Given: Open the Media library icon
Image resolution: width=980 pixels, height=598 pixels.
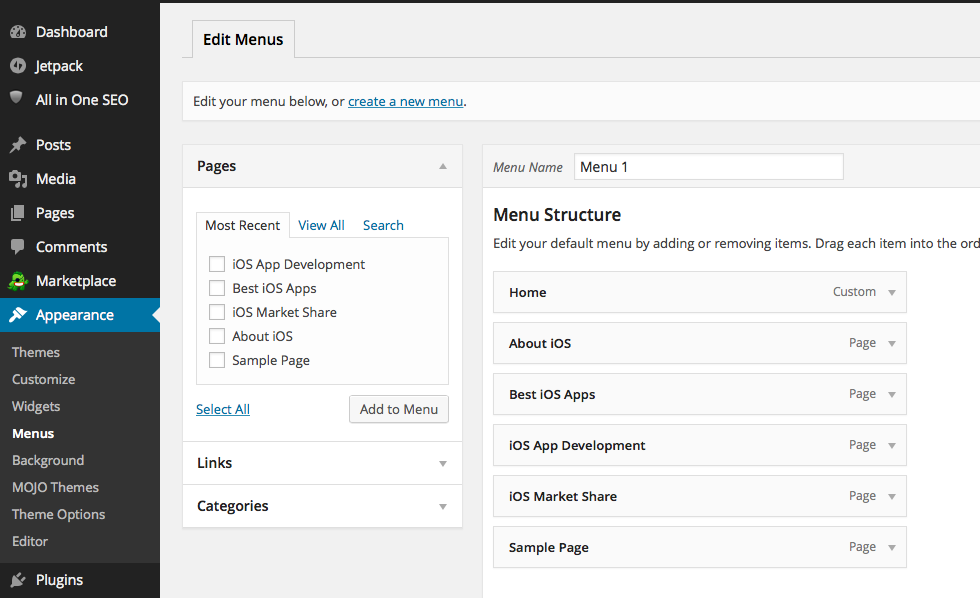Looking at the screenshot, I should (18, 178).
